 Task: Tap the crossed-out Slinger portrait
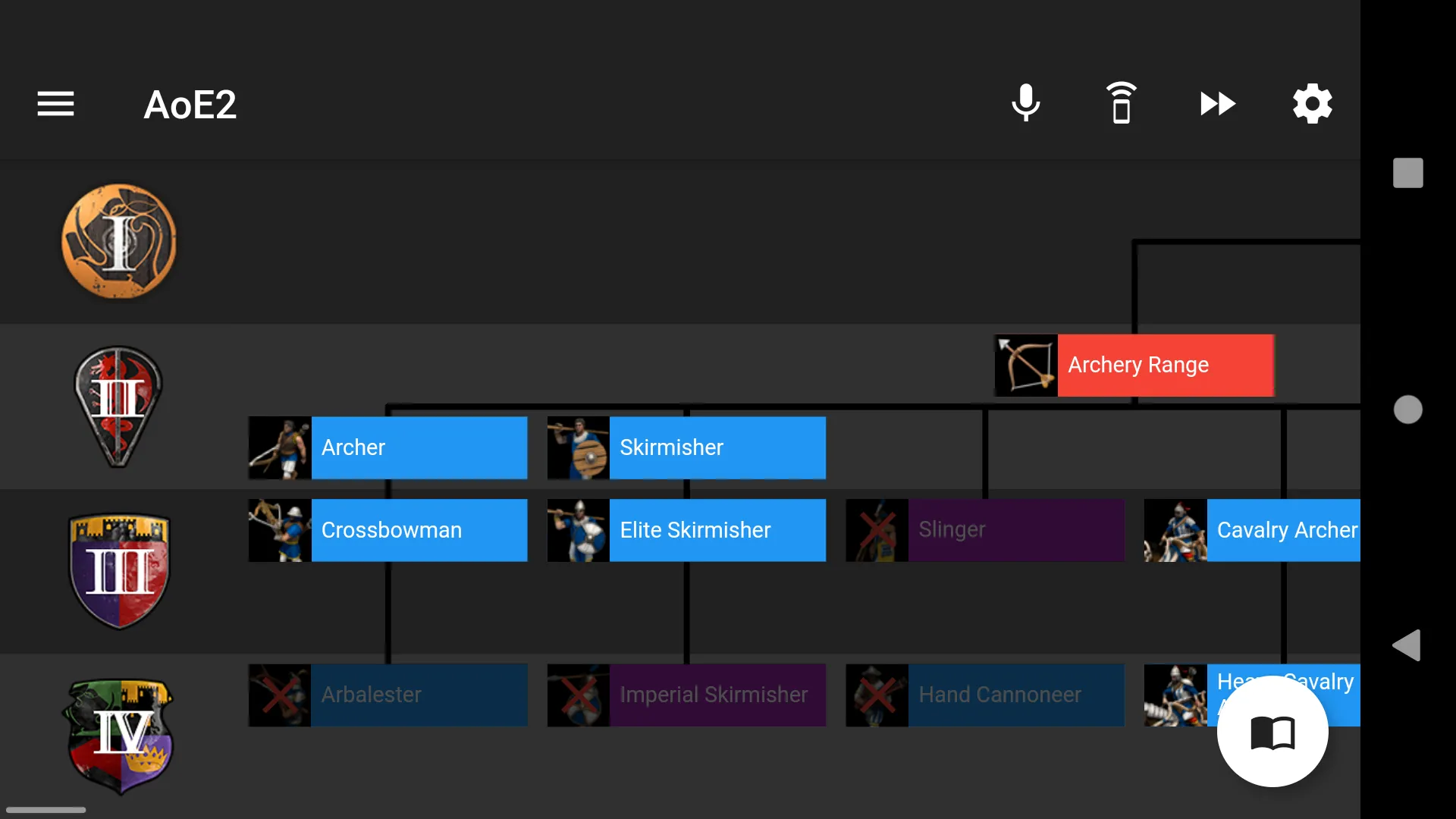click(877, 530)
